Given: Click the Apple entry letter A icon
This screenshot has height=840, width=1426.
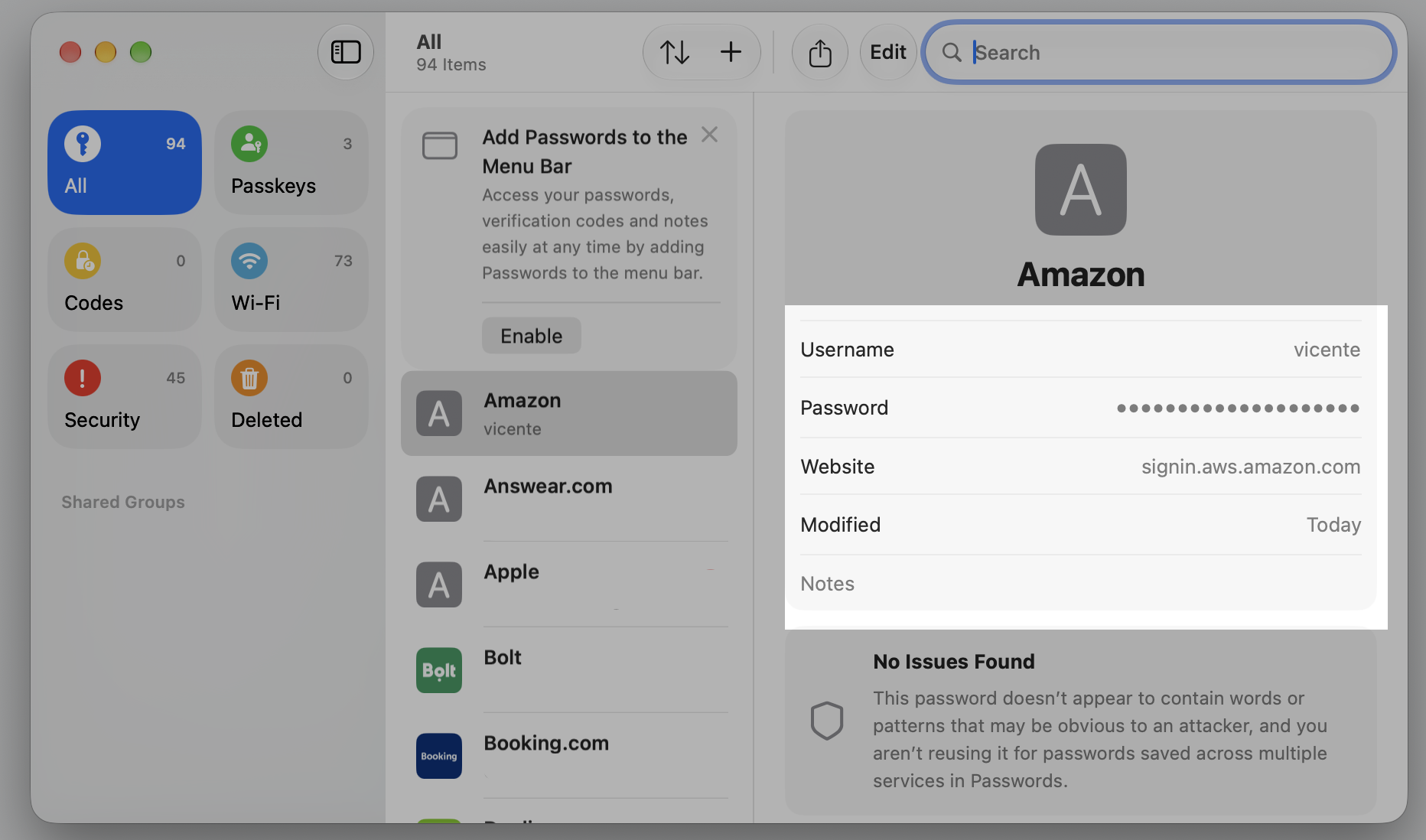Looking at the screenshot, I should 439,584.
